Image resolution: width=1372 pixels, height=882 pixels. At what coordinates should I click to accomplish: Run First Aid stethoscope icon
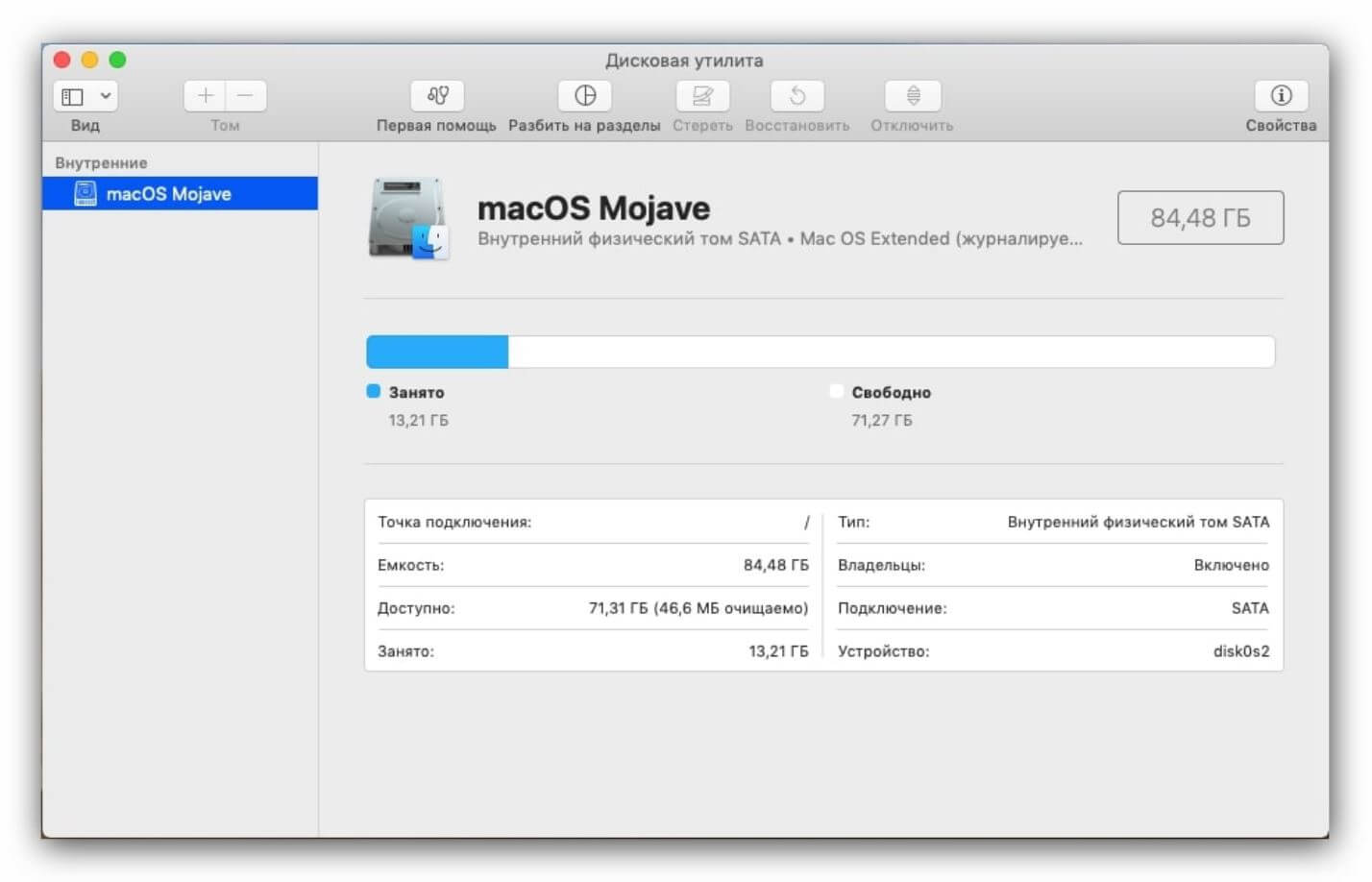[437, 95]
